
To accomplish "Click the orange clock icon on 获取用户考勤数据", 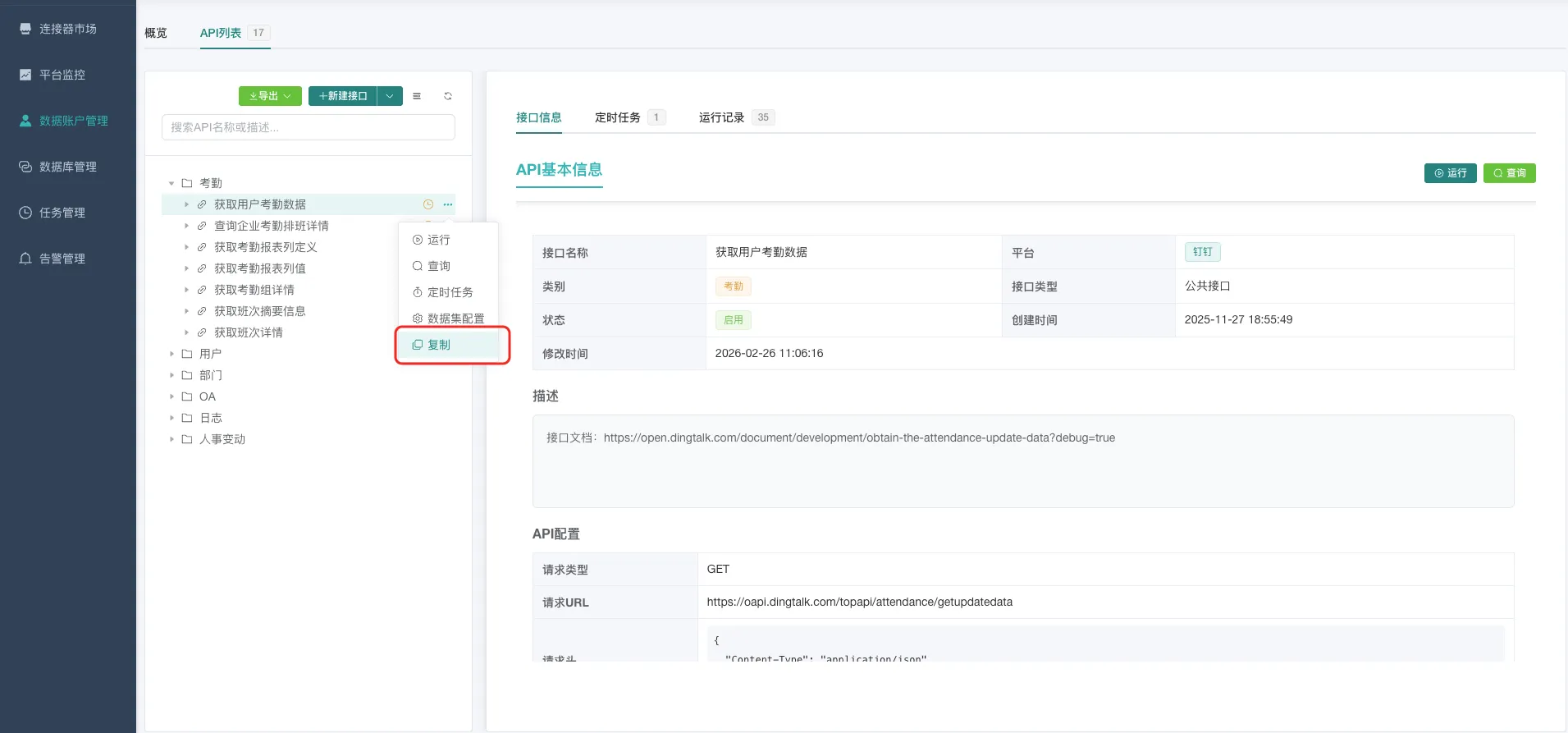I will coord(427,204).
